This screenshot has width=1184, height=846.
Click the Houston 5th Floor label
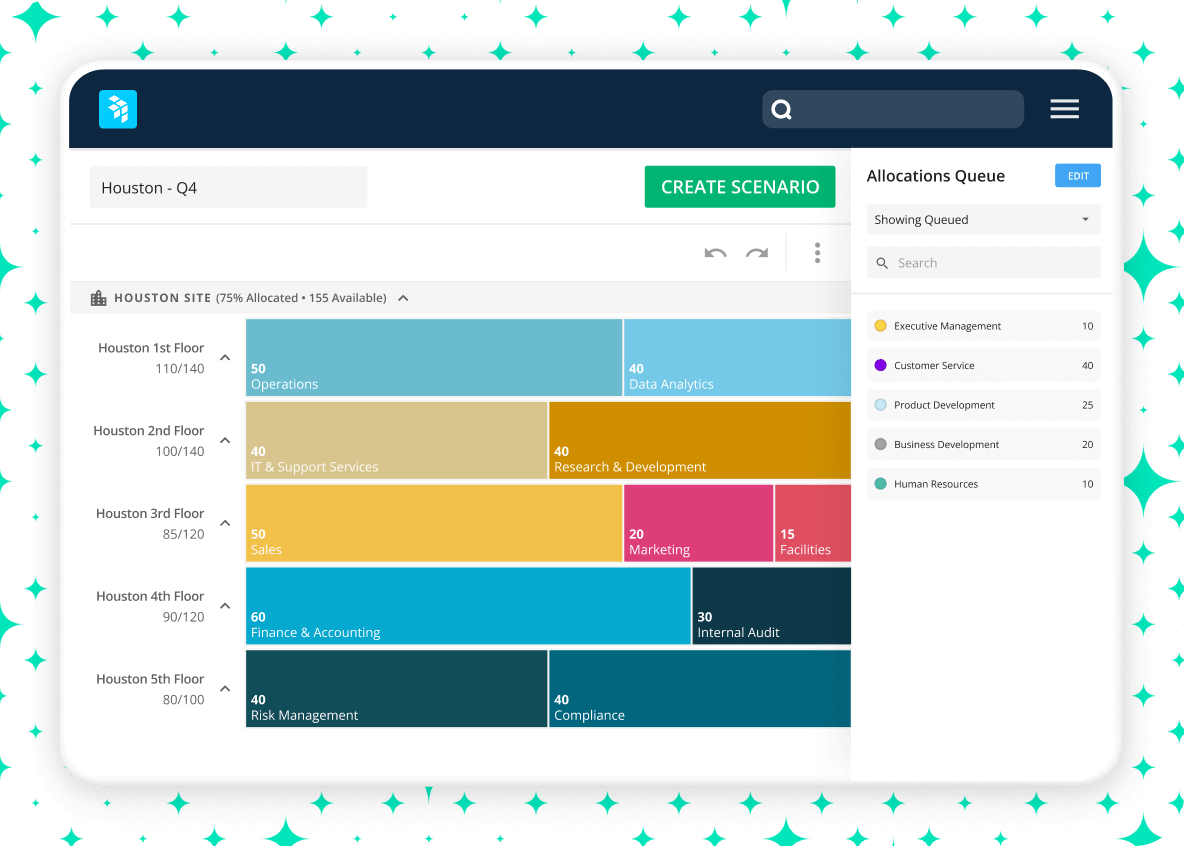150,678
